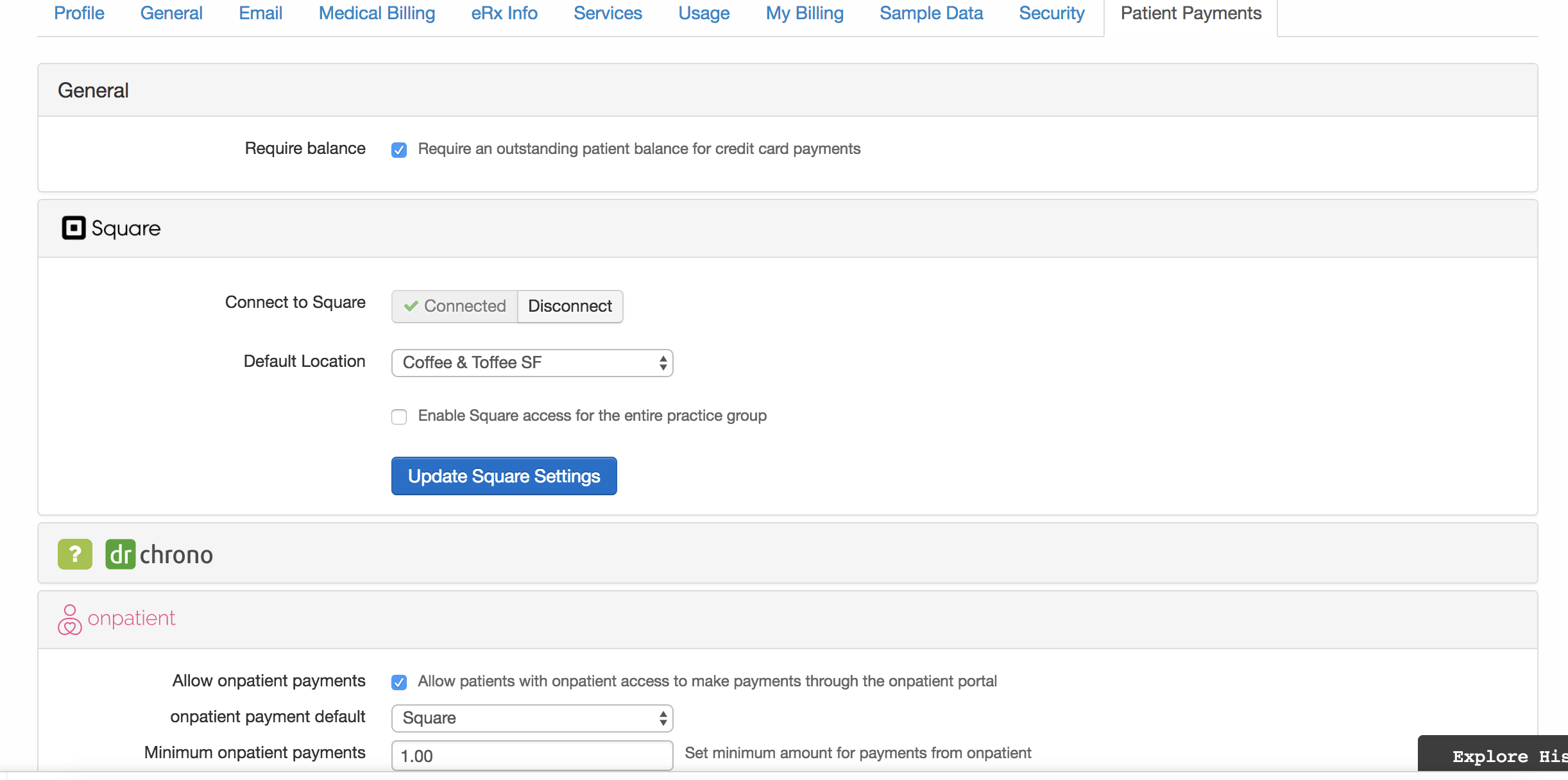This screenshot has width=1568, height=780.
Task: Click the Square logo icon
Action: (x=74, y=228)
